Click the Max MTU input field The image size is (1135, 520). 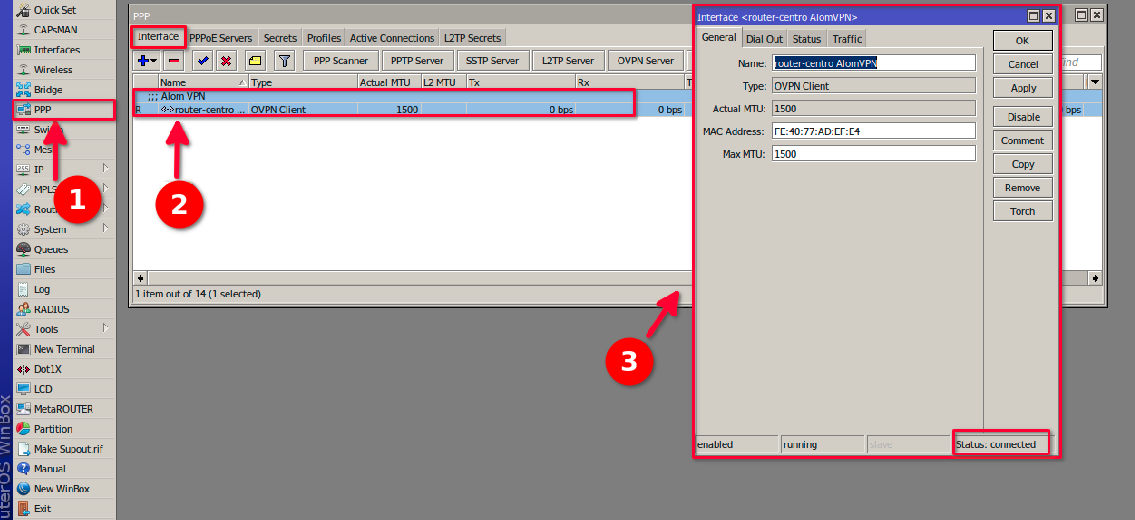point(873,154)
